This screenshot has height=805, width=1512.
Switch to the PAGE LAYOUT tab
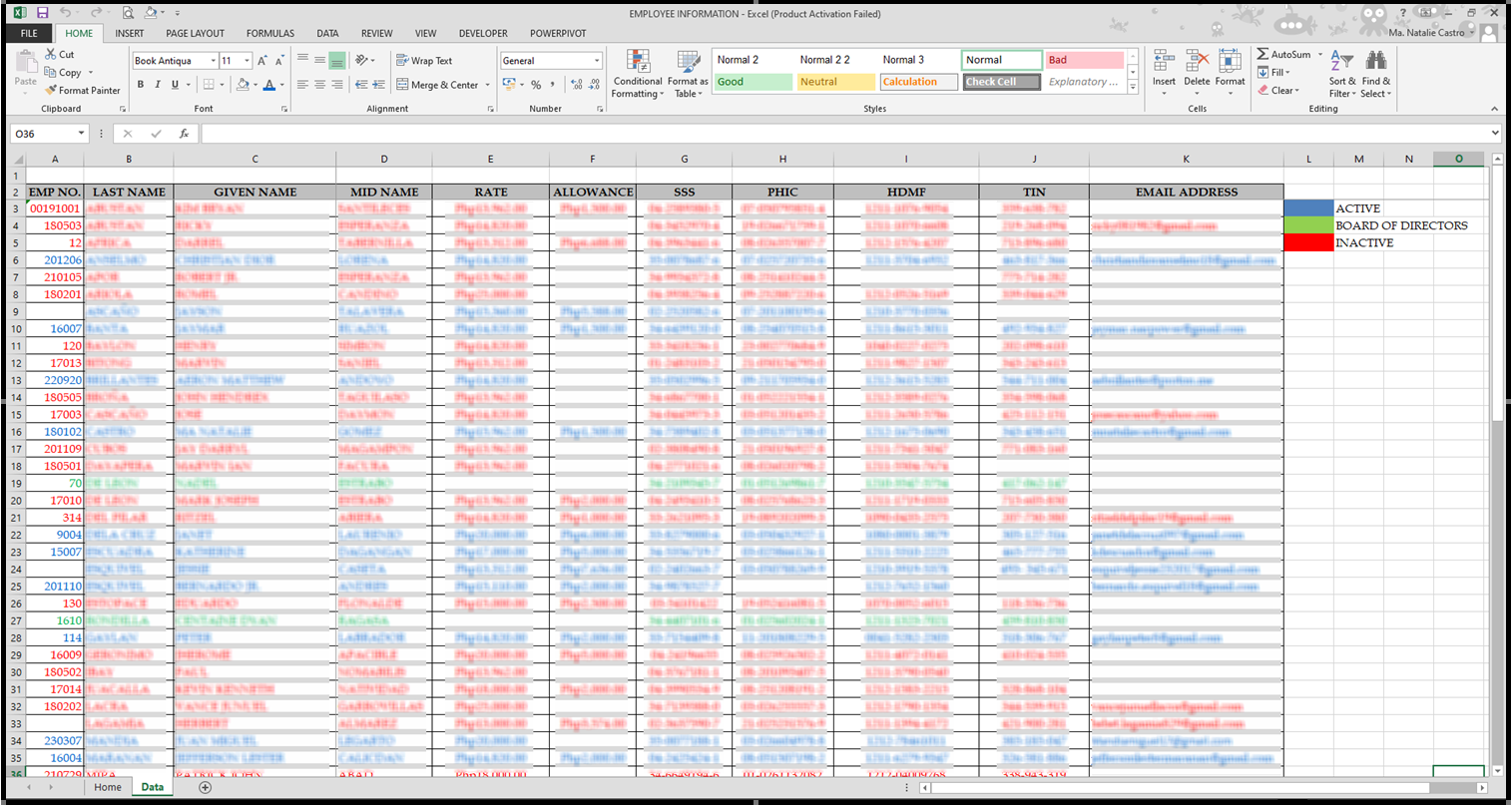click(196, 33)
